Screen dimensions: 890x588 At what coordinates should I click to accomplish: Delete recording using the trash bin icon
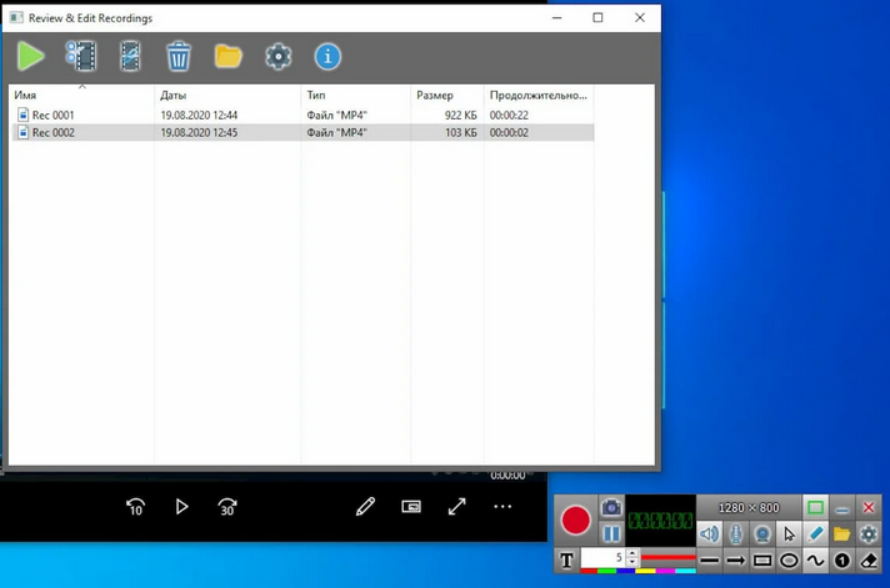(178, 56)
